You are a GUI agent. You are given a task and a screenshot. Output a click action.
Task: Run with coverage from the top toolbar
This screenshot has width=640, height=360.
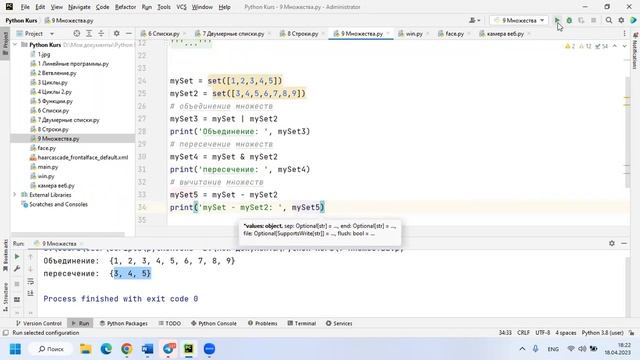pyautogui.click(x=581, y=20)
